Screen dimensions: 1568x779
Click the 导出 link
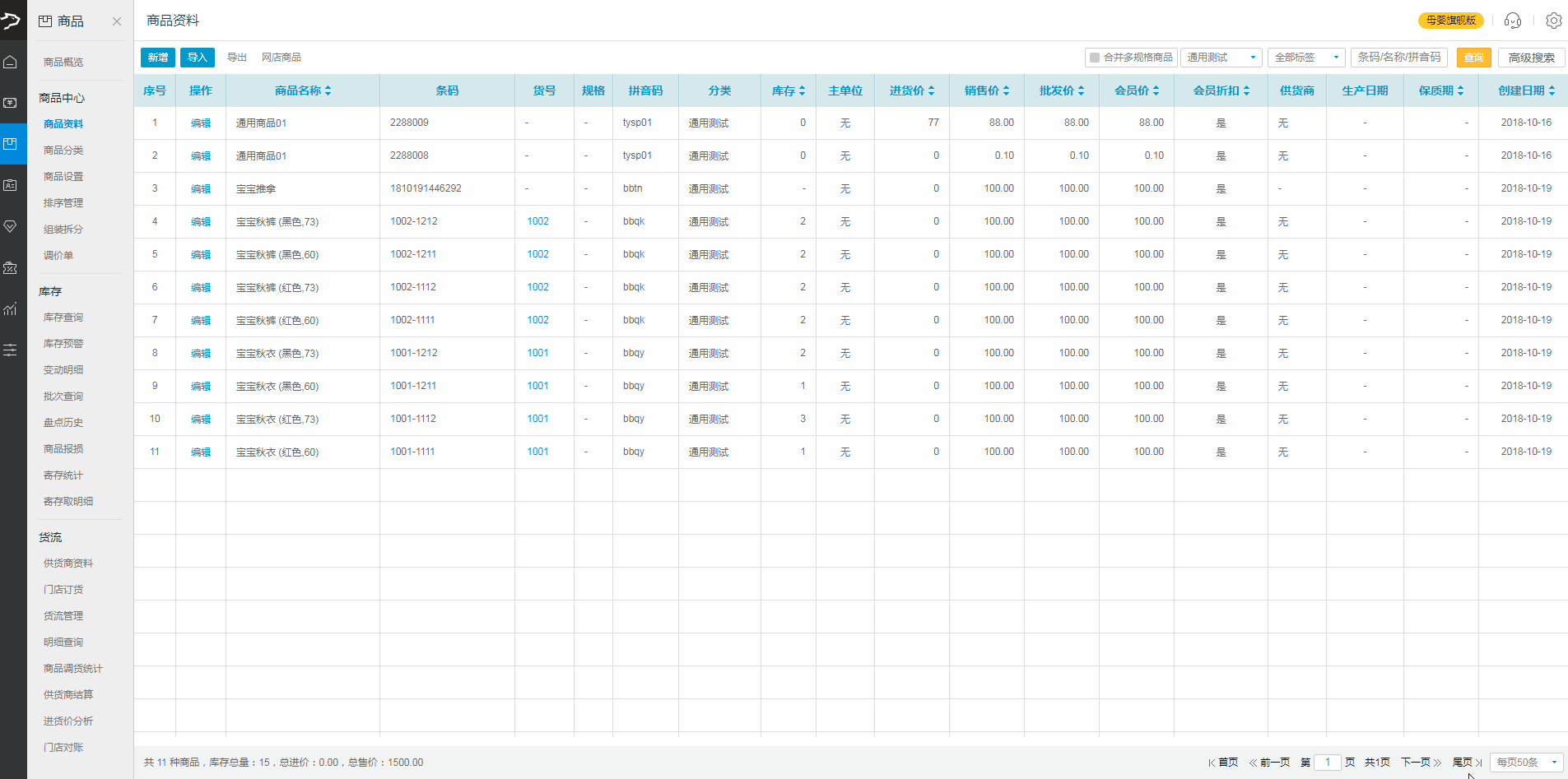pos(237,58)
